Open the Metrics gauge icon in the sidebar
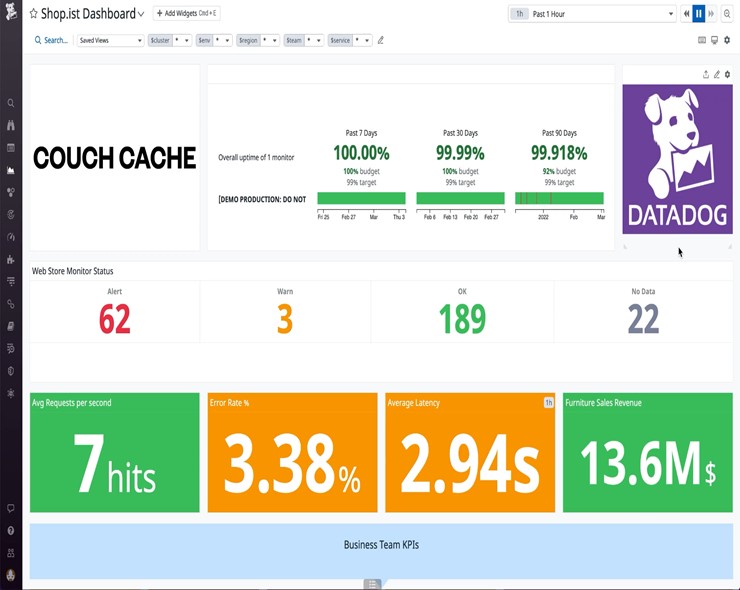Image resolution: width=740 pixels, height=590 pixels. tap(11, 237)
